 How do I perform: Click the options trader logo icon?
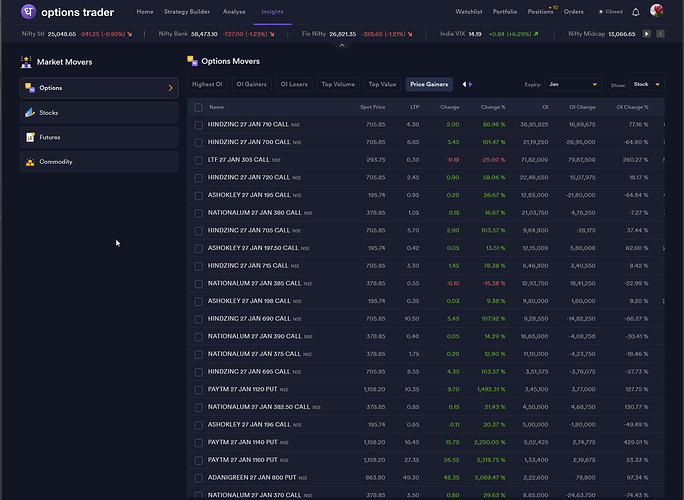28,12
